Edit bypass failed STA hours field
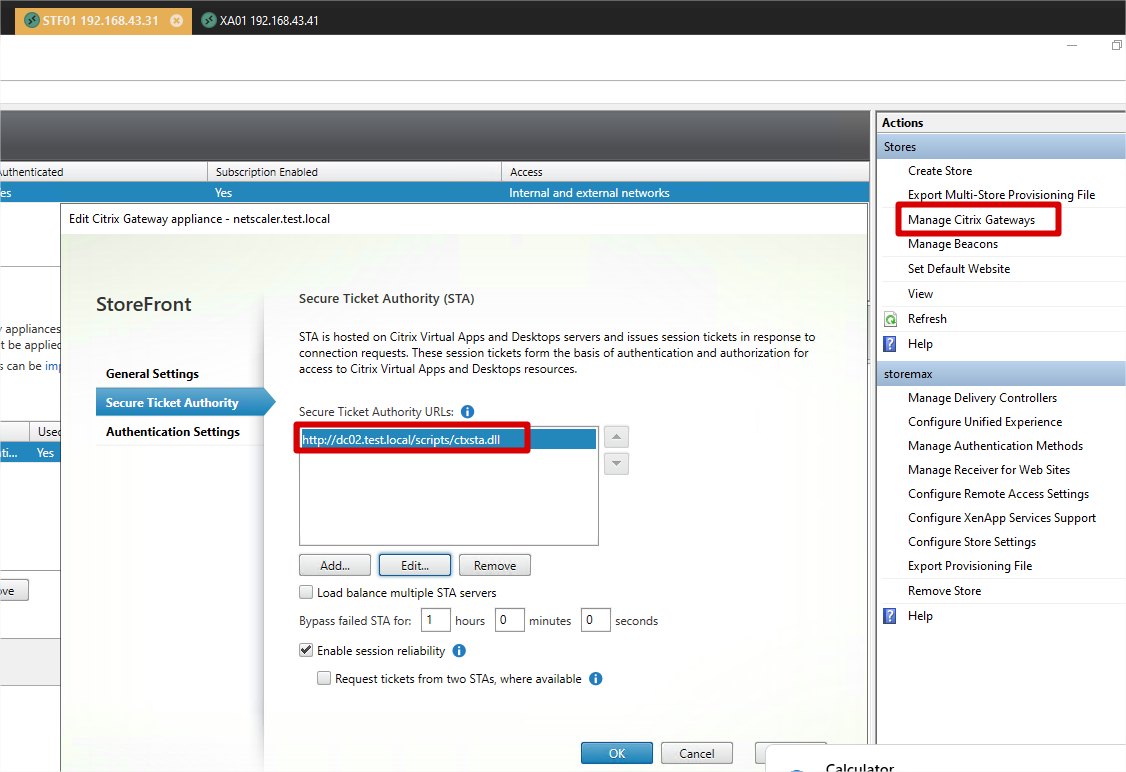Image resolution: width=1126 pixels, height=772 pixels. click(x=435, y=620)
